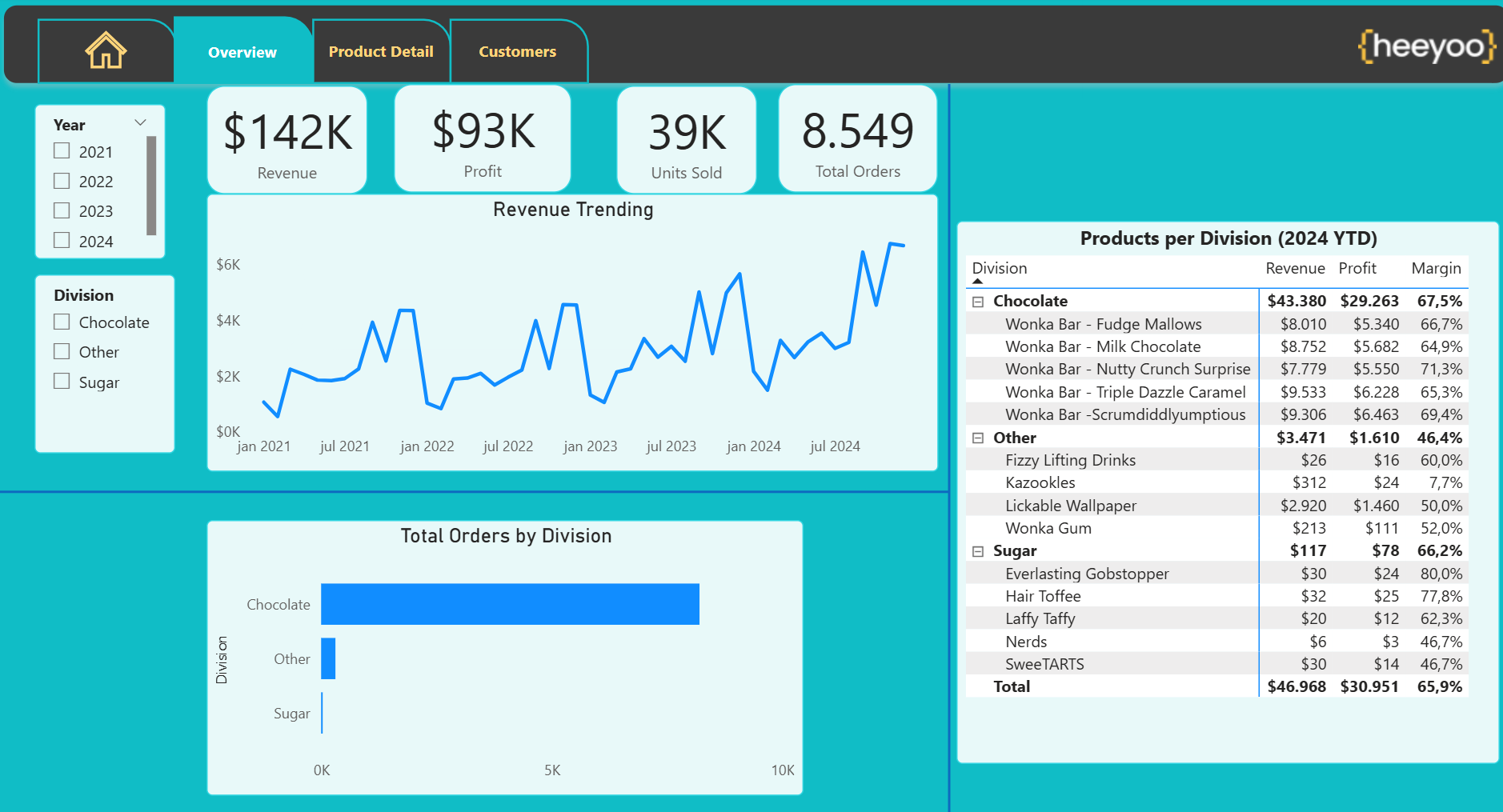Click the 39K Units Sold card
1503x812 pixels.
687,140
